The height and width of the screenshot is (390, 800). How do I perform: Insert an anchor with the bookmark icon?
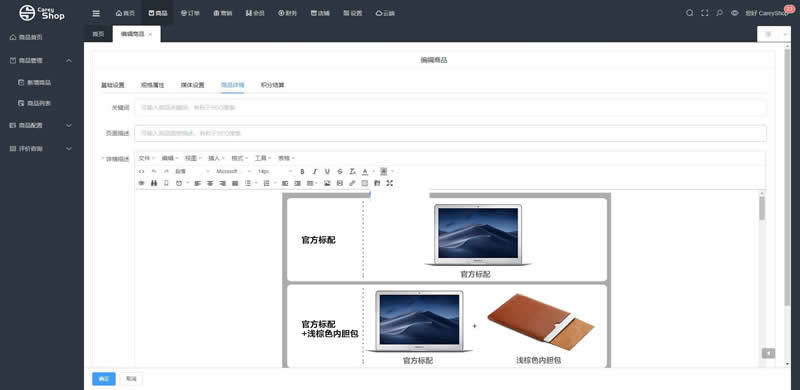click(166, 183)
